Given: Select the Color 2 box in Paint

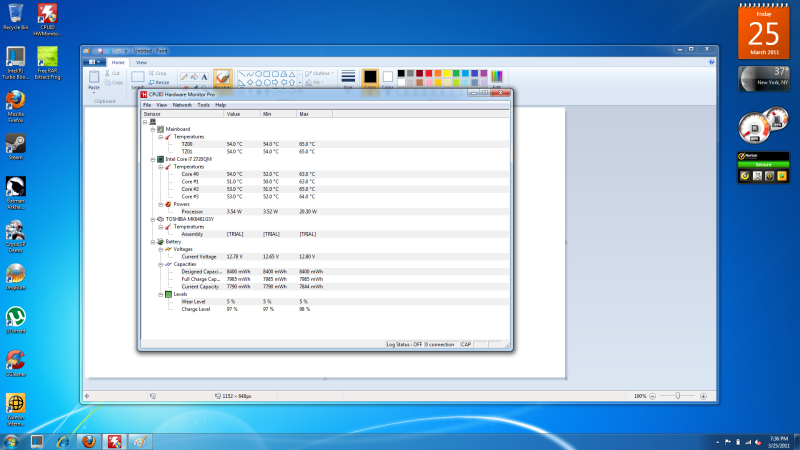Looking at the screenshot, I should (x=388, y=79).
